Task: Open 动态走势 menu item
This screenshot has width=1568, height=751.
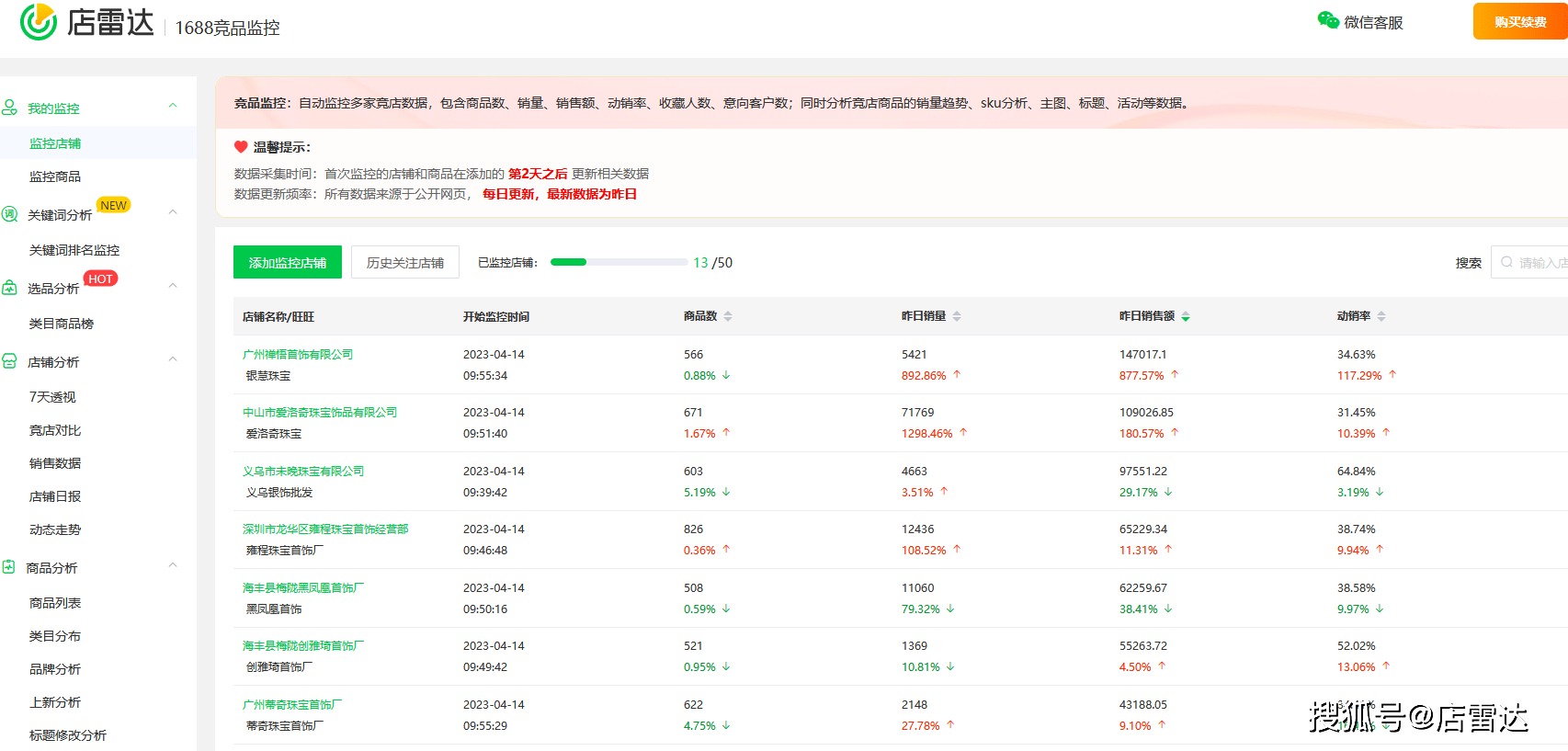Action: (x=55, y=529)
